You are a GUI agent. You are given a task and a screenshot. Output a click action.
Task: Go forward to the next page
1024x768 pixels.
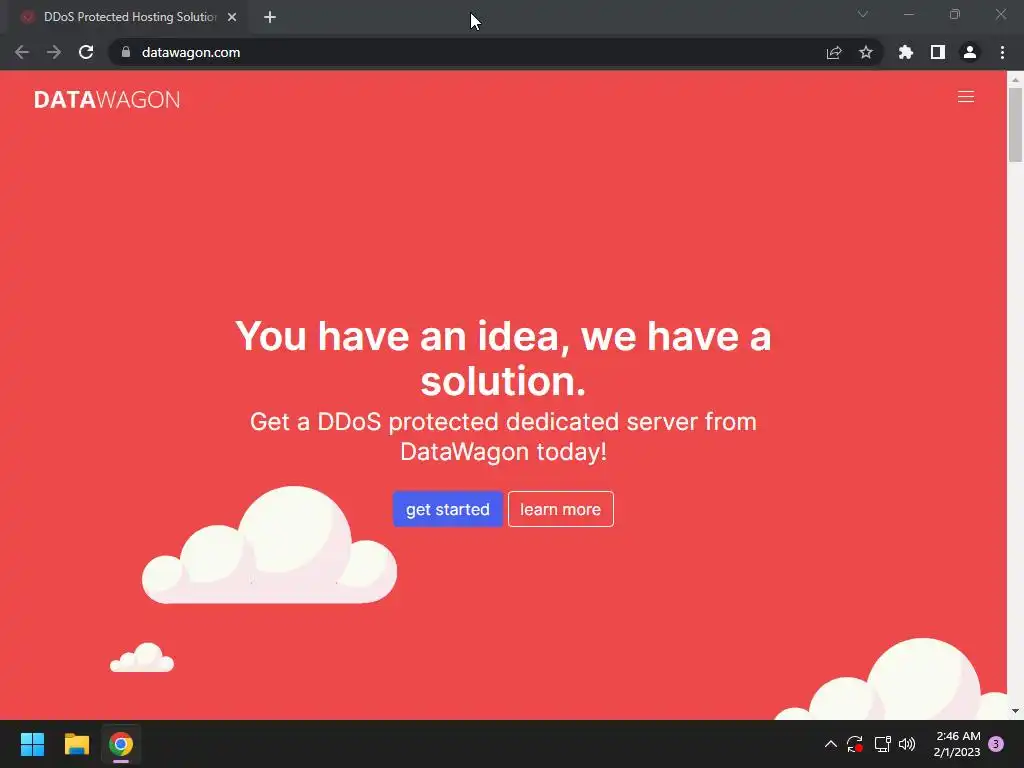(x=54, y=52)
